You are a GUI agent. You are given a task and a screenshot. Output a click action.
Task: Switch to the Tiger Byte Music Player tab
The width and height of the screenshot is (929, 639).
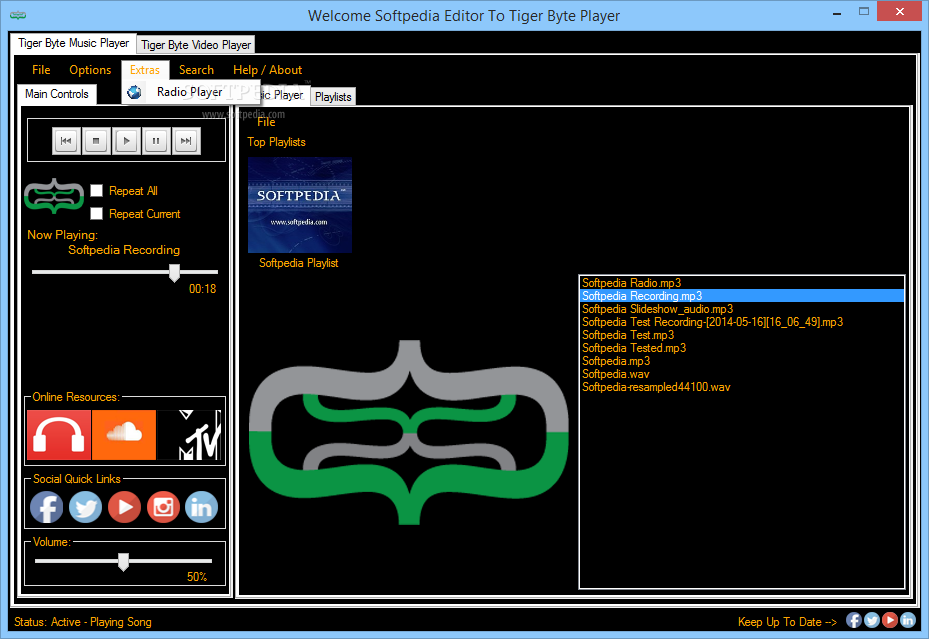(x=73, y=43)
